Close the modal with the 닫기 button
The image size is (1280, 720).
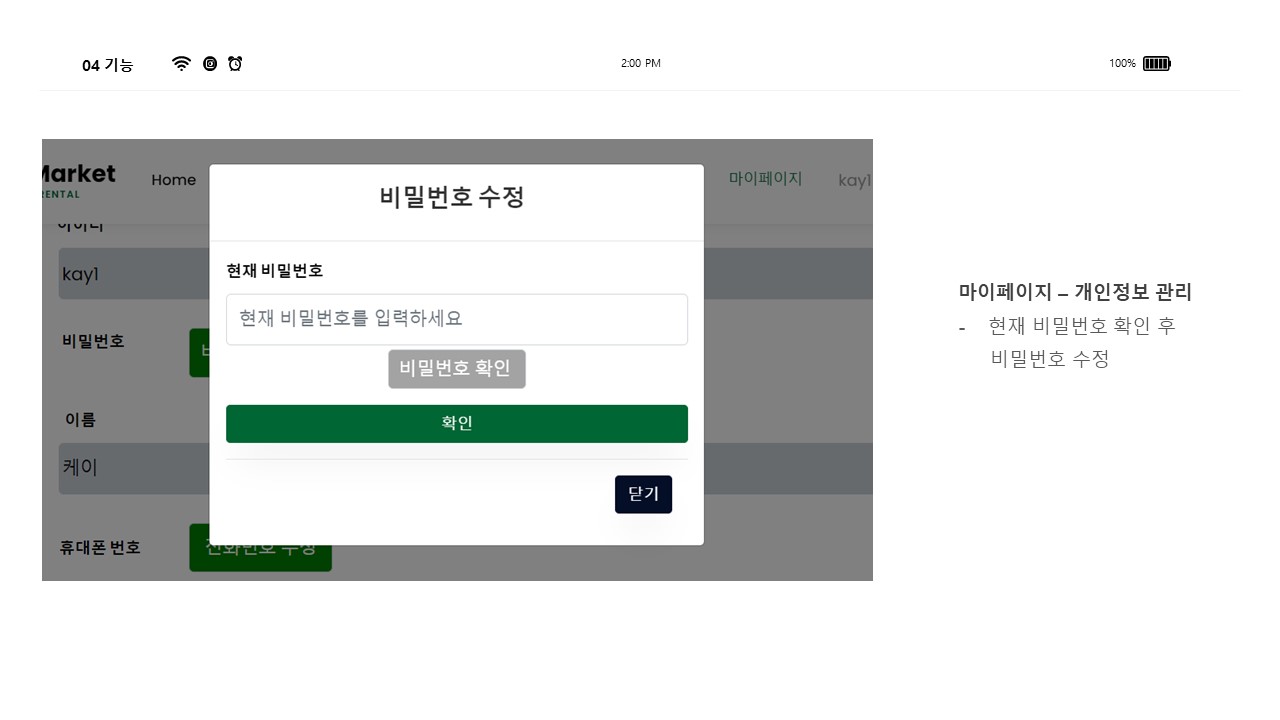(x=643, y=494)
